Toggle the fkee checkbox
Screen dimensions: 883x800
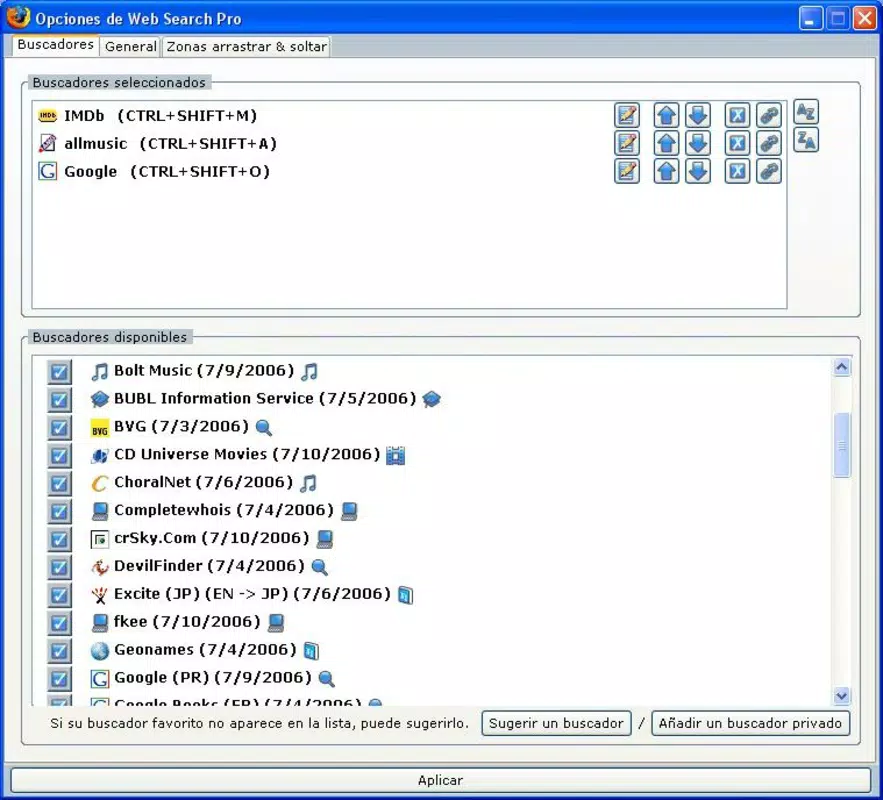(x=59, y=623)
